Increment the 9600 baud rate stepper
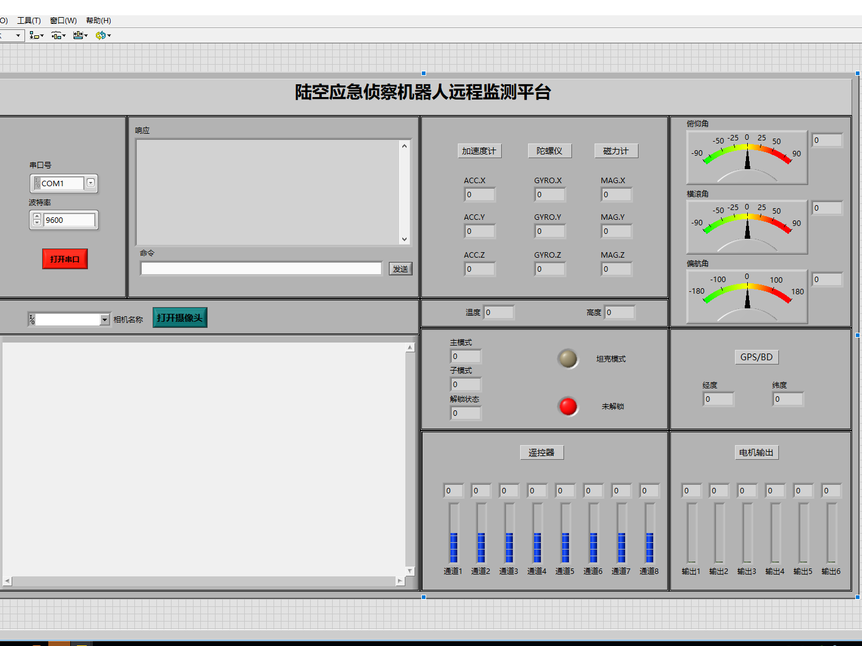Screen dimensions: 862x646 37,217
